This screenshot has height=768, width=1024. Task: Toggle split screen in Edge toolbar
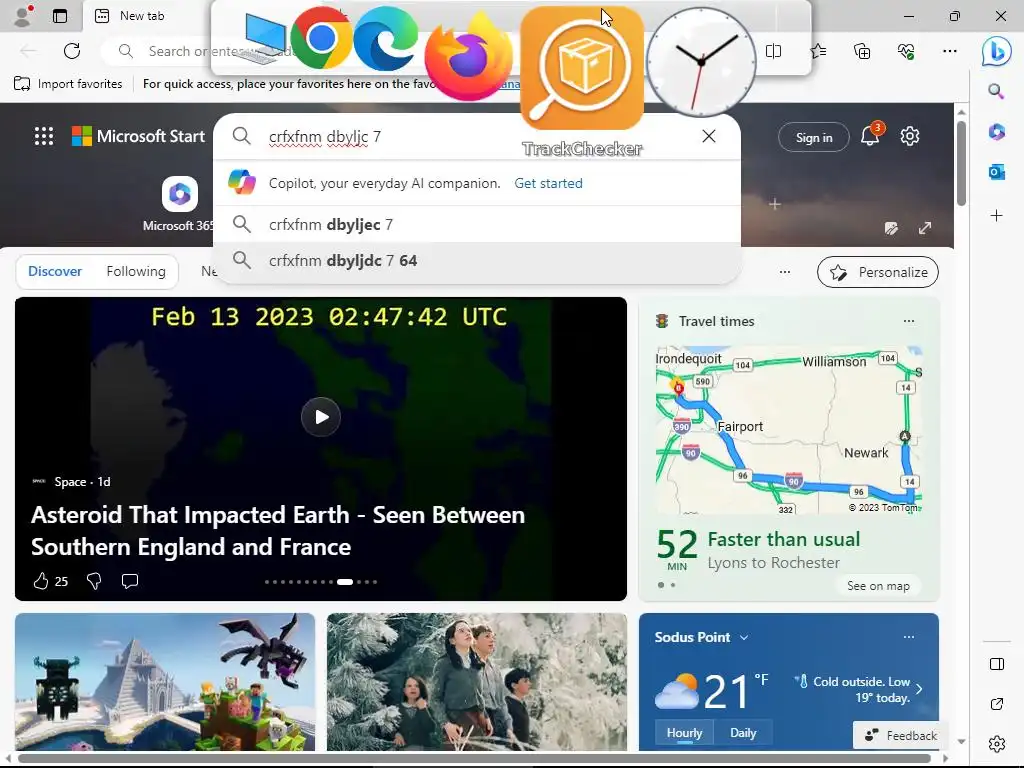pyautogui.click(x=773, y=51)
